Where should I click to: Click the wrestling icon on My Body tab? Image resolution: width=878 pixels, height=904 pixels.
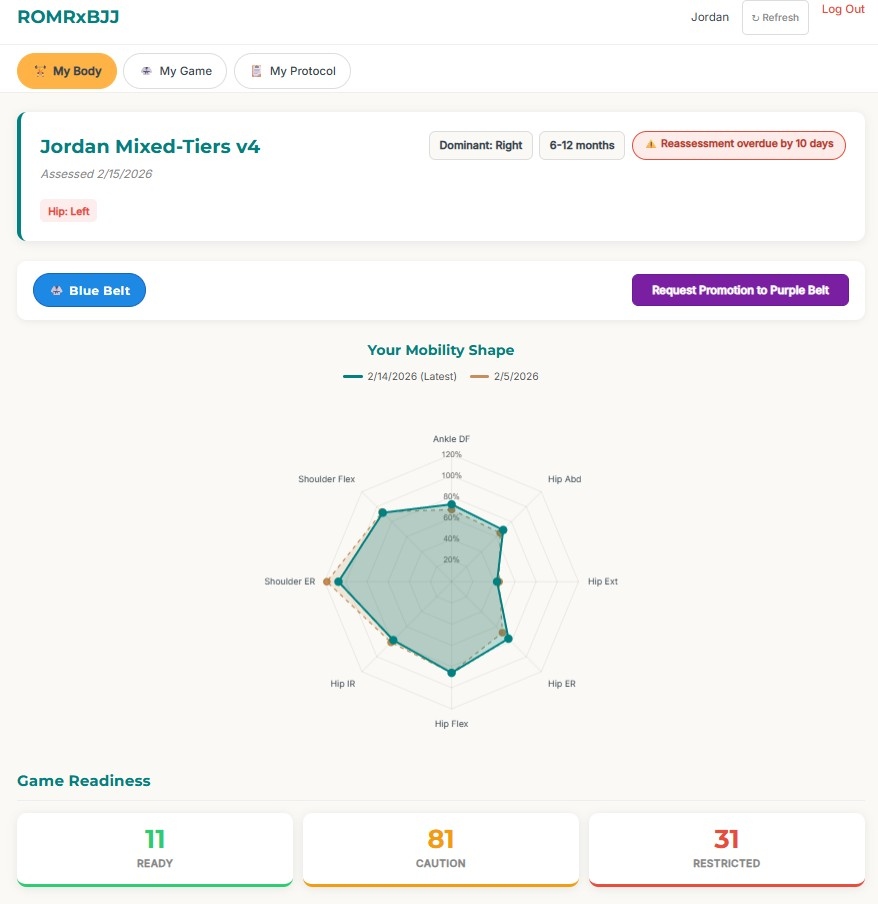pos(40,71)
